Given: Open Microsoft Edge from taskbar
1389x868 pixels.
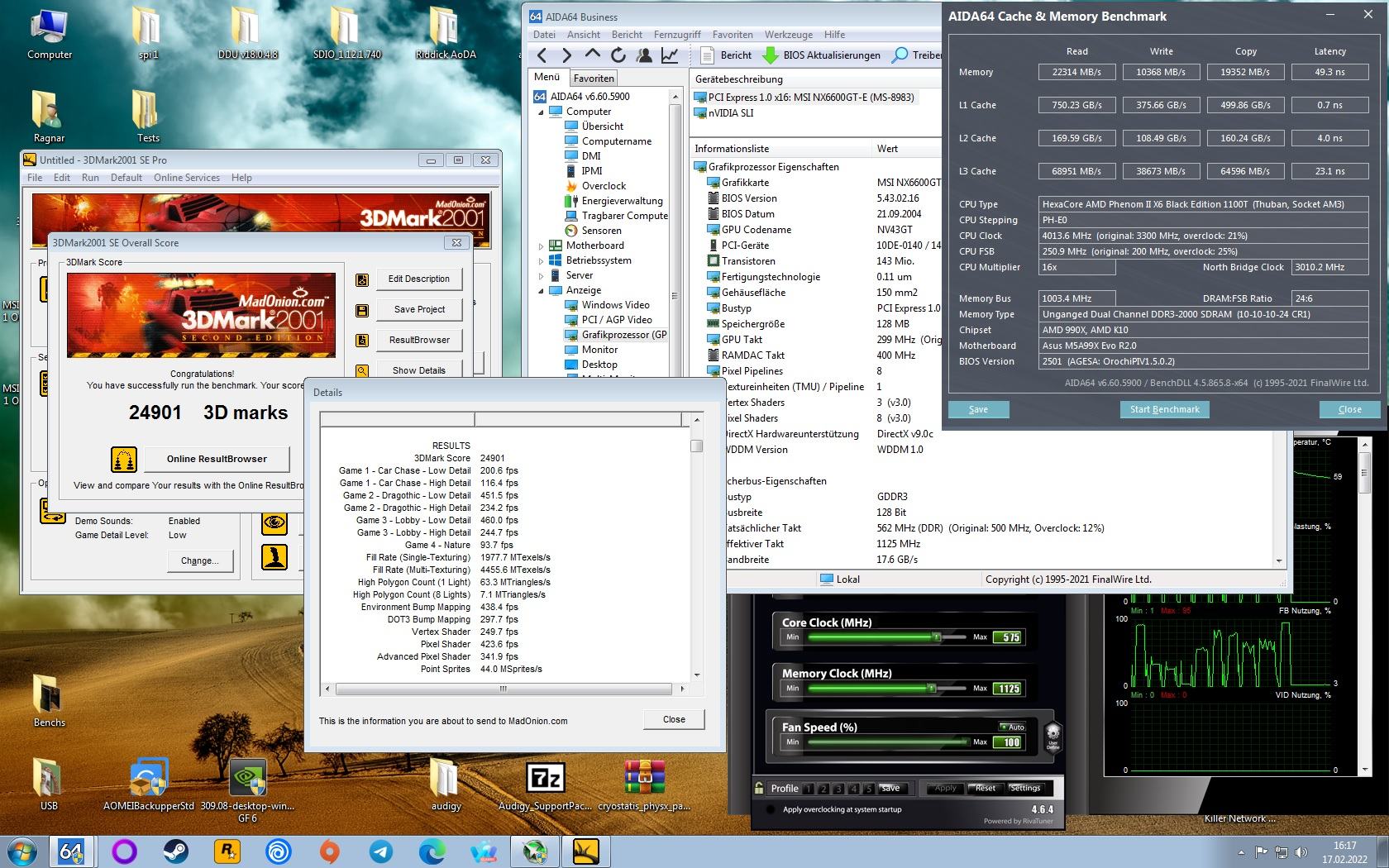Looking at the screenshot, I should click(432, 851).
